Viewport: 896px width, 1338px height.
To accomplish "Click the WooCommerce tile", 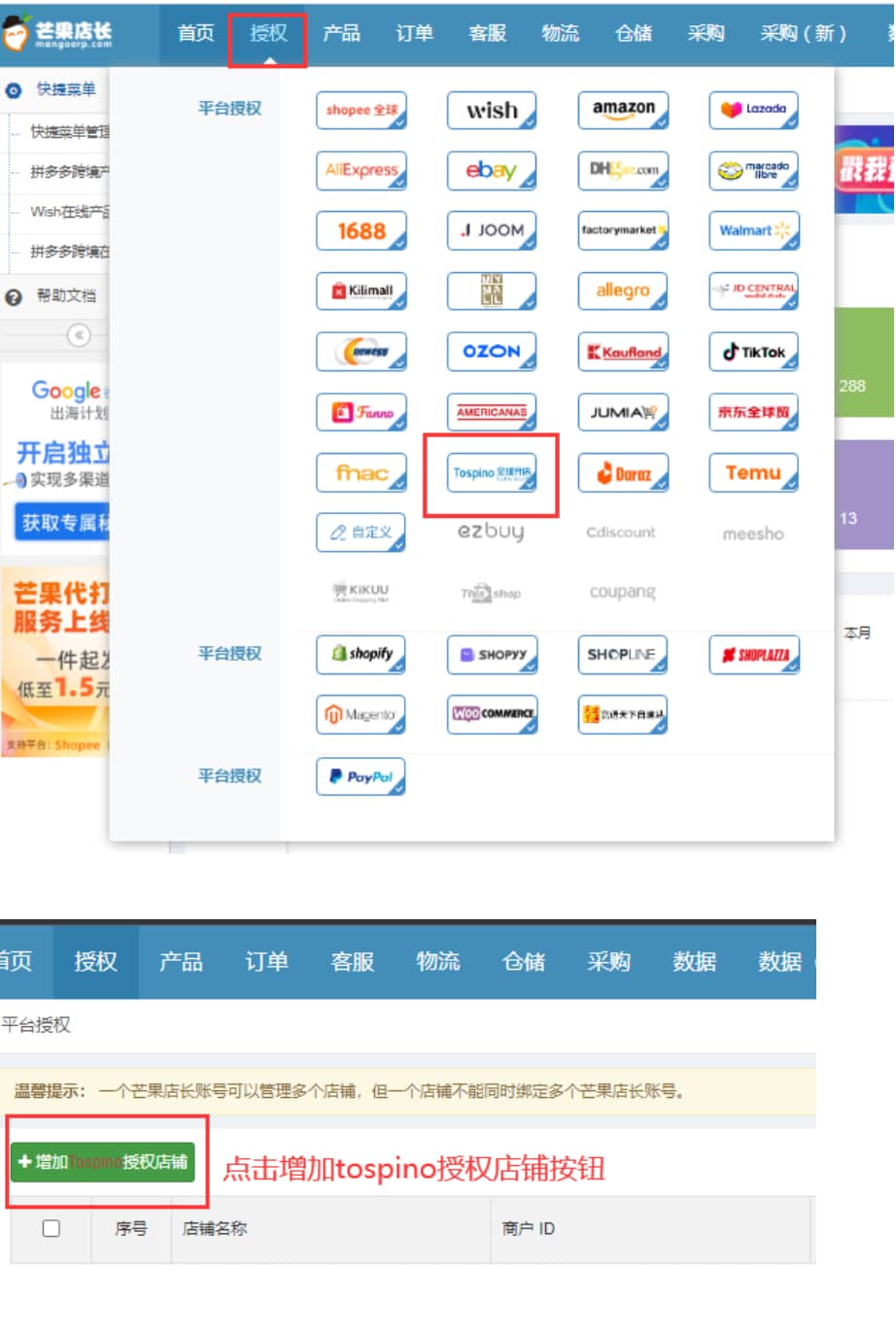I will tap(492, 714).
